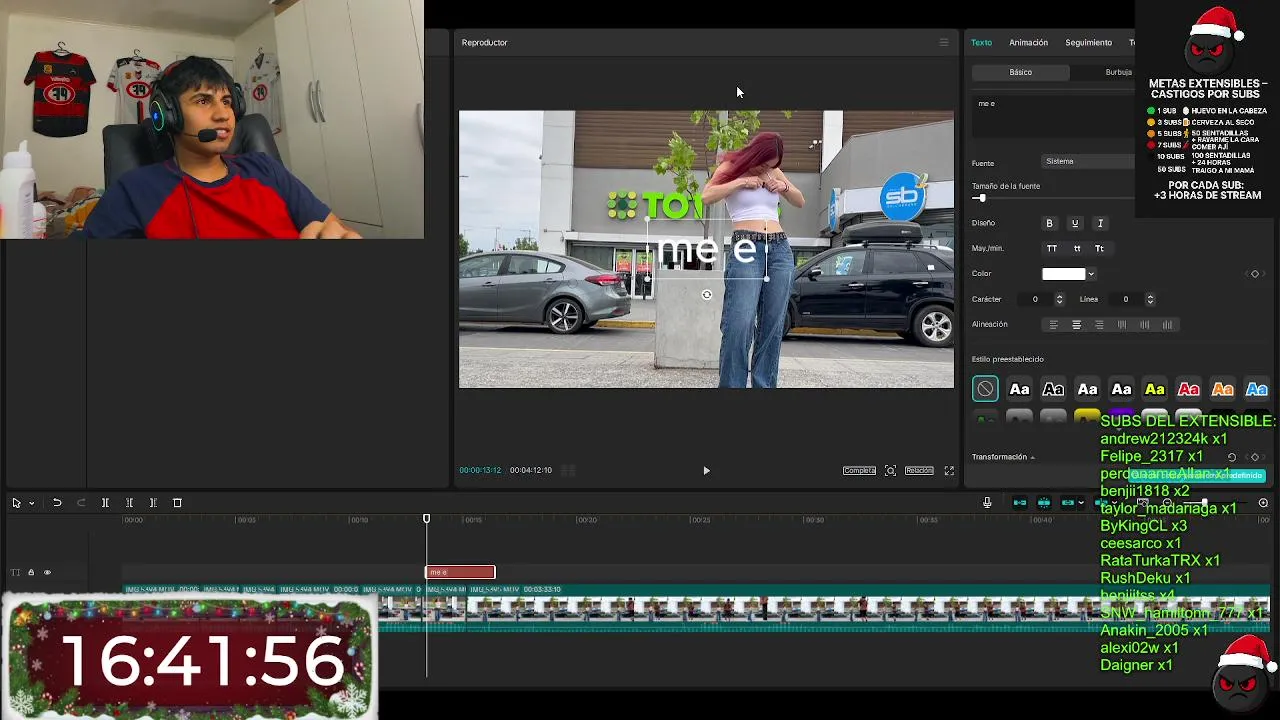
Task: Expand the text color dropdown arrow
Action: click(1091, 274)
